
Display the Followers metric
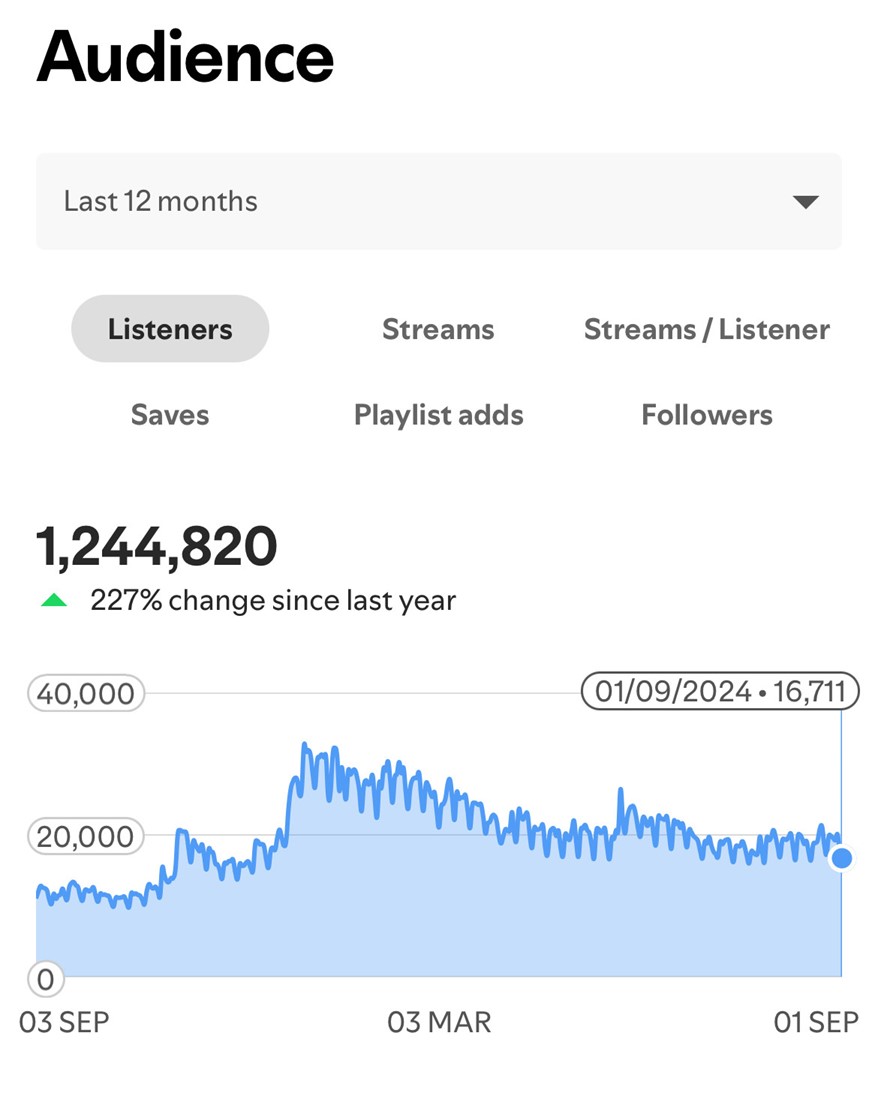pyautogui.click(x=706, y=415)
